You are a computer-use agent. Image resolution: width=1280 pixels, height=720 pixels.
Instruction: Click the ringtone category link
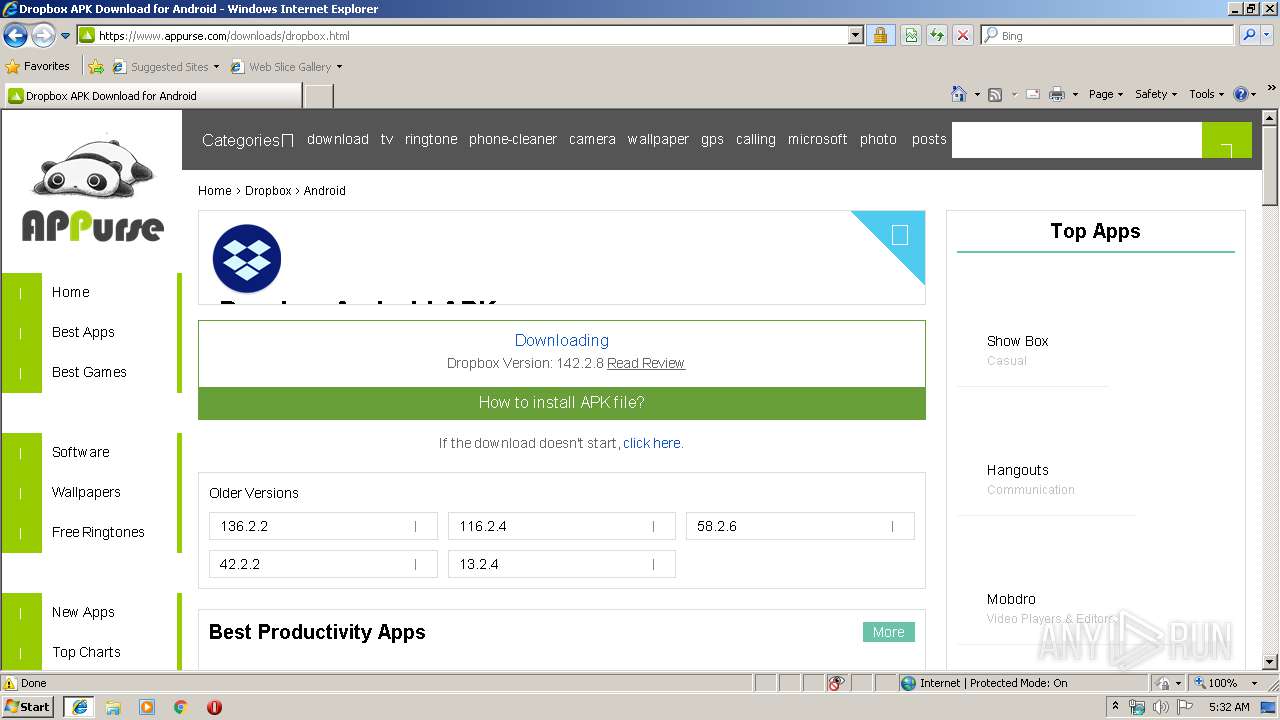[x=431, y=139]
